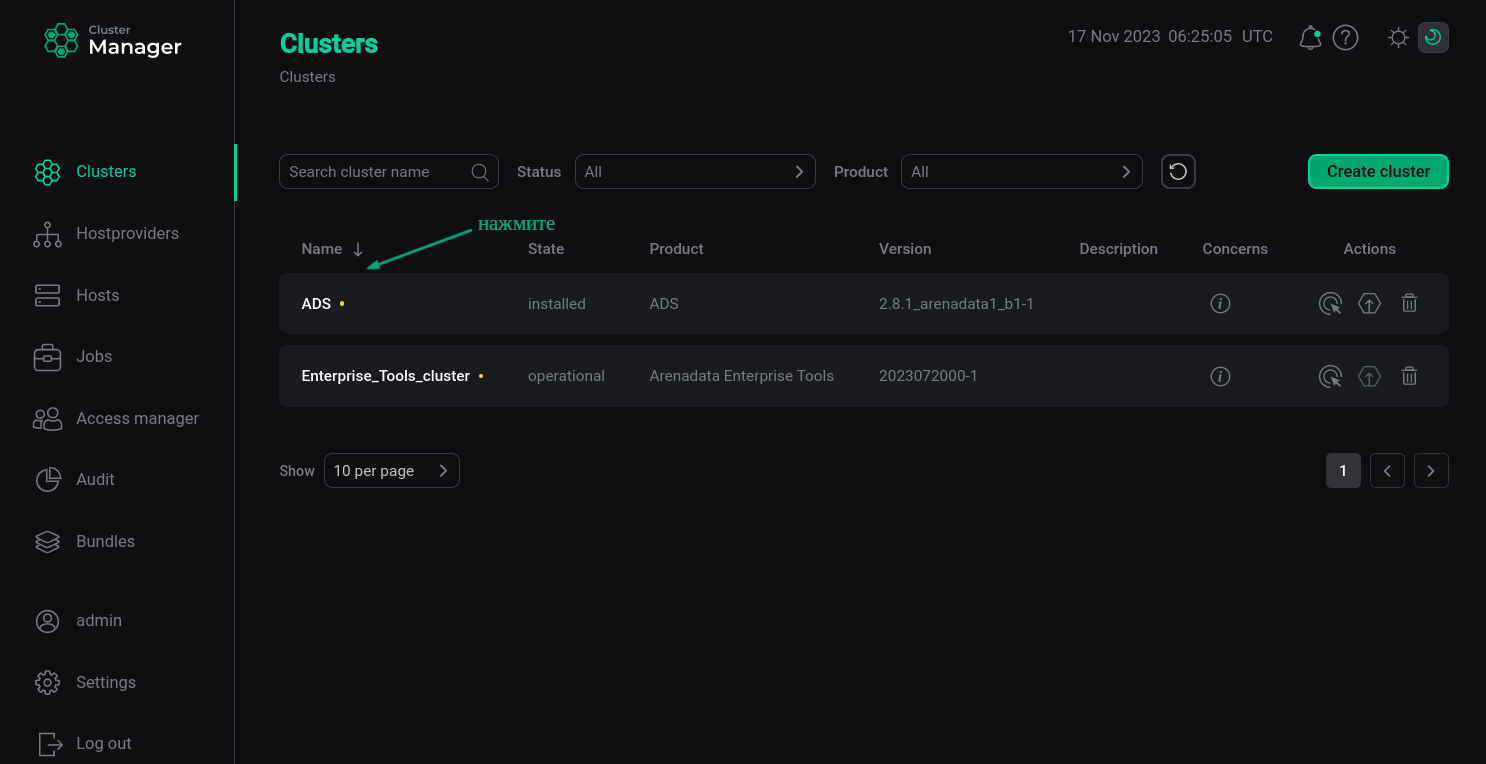Click the Version column header

pos(905,249)
